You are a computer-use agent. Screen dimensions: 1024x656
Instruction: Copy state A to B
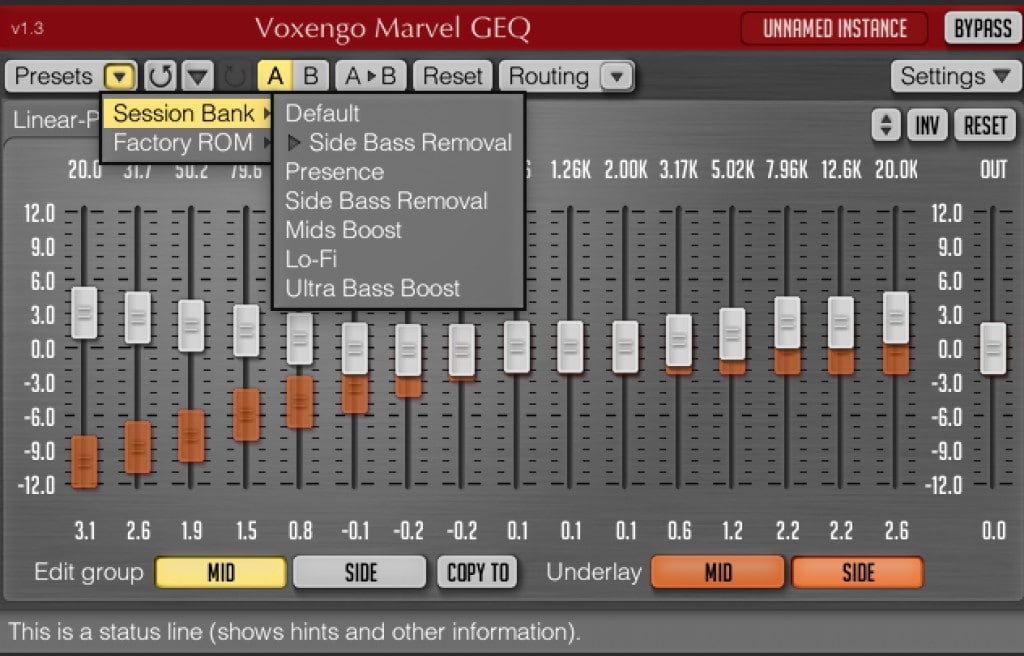click(x=371, y=76)
